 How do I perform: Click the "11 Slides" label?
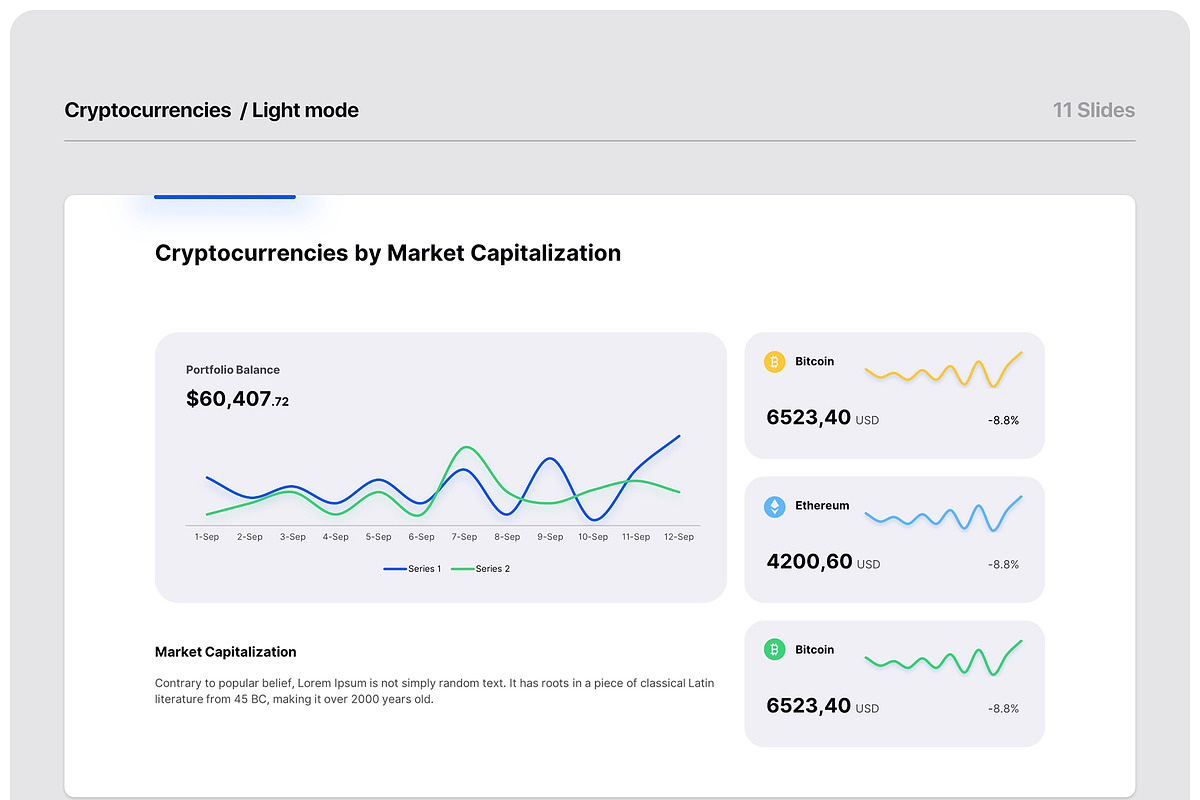click(1094, 110)
